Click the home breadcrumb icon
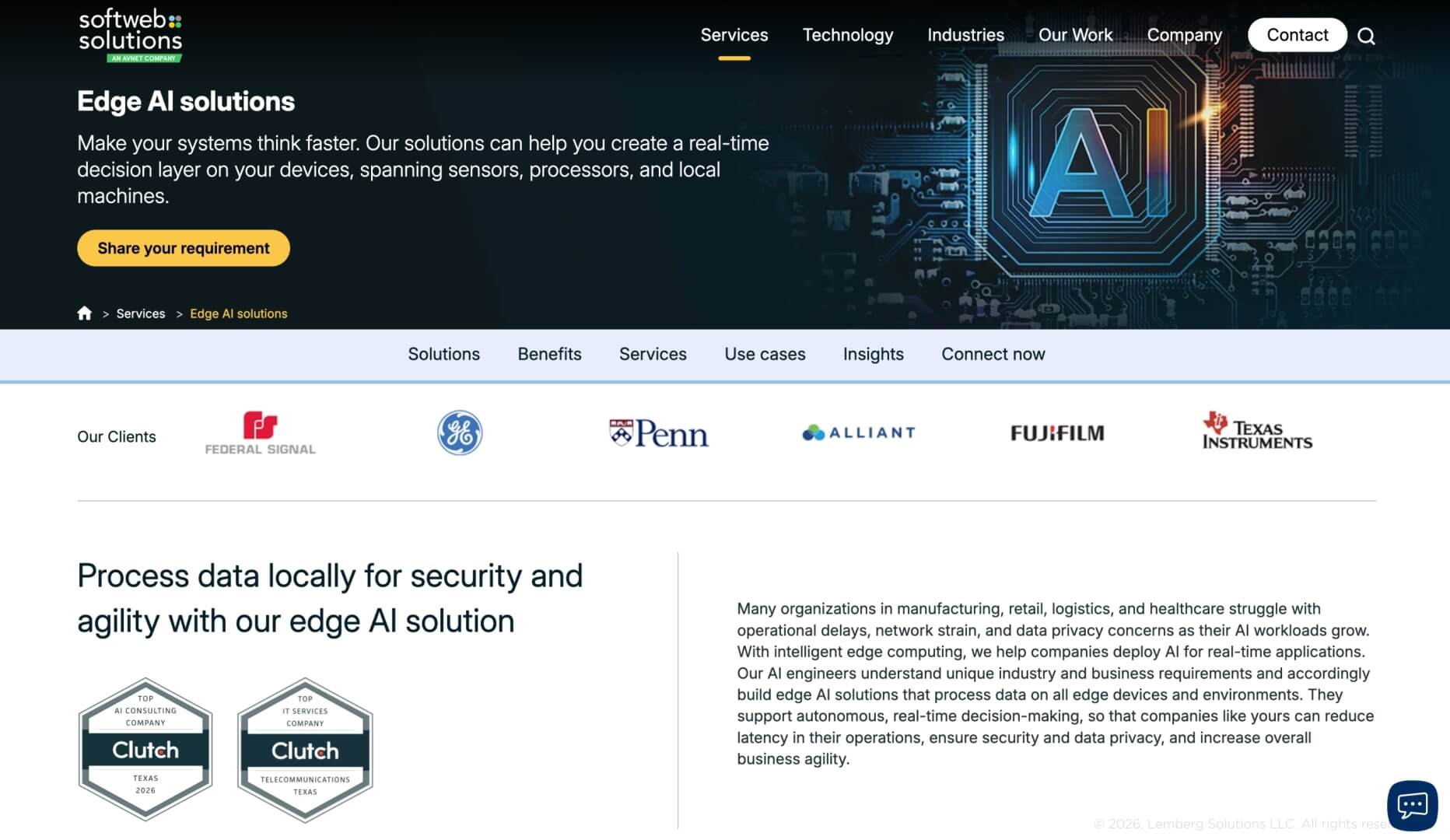Image resolution: width=1450 pixels, height=840 pixels. click(85, 313)
